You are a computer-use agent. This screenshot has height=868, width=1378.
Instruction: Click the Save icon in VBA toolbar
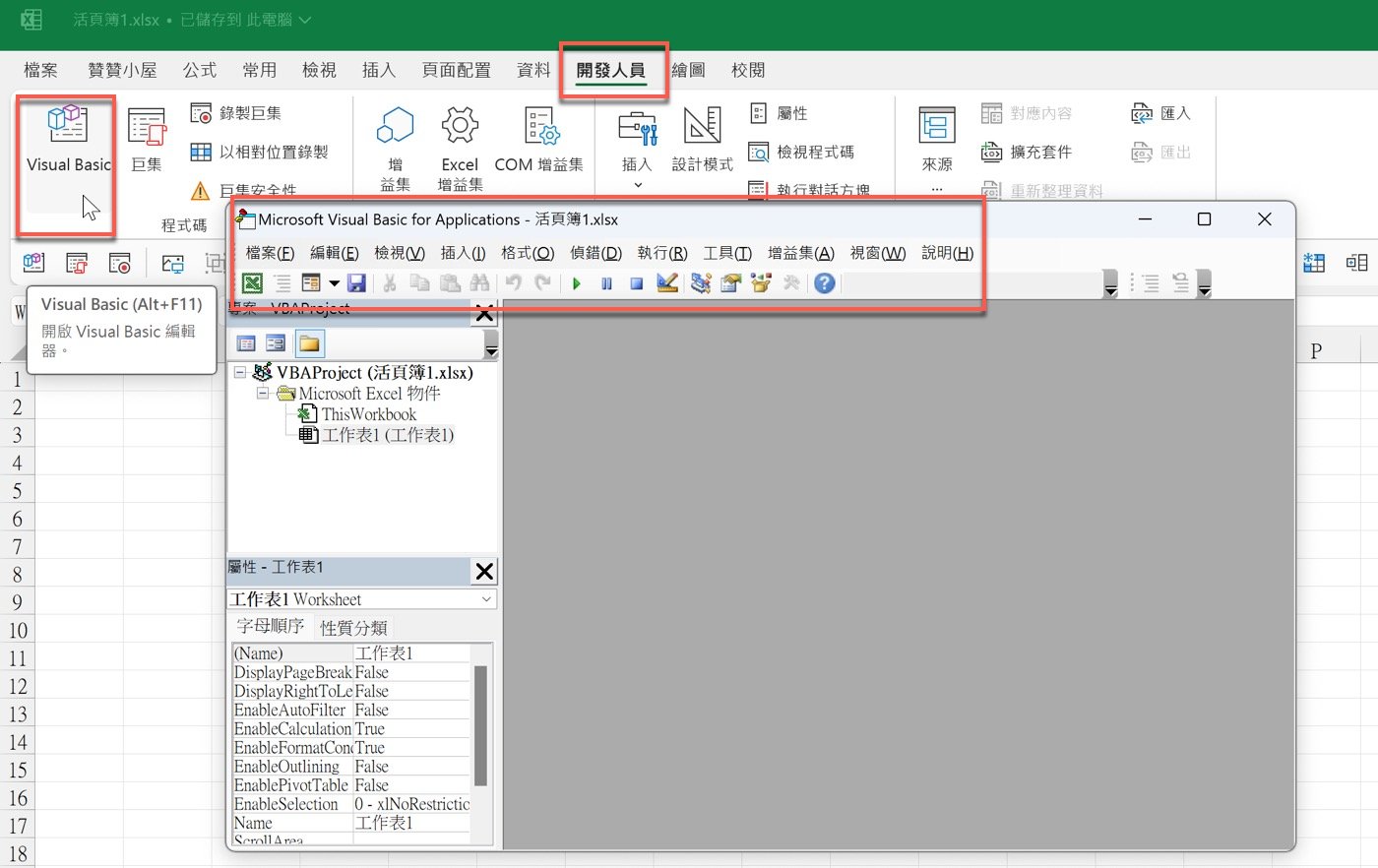(356, 284)
